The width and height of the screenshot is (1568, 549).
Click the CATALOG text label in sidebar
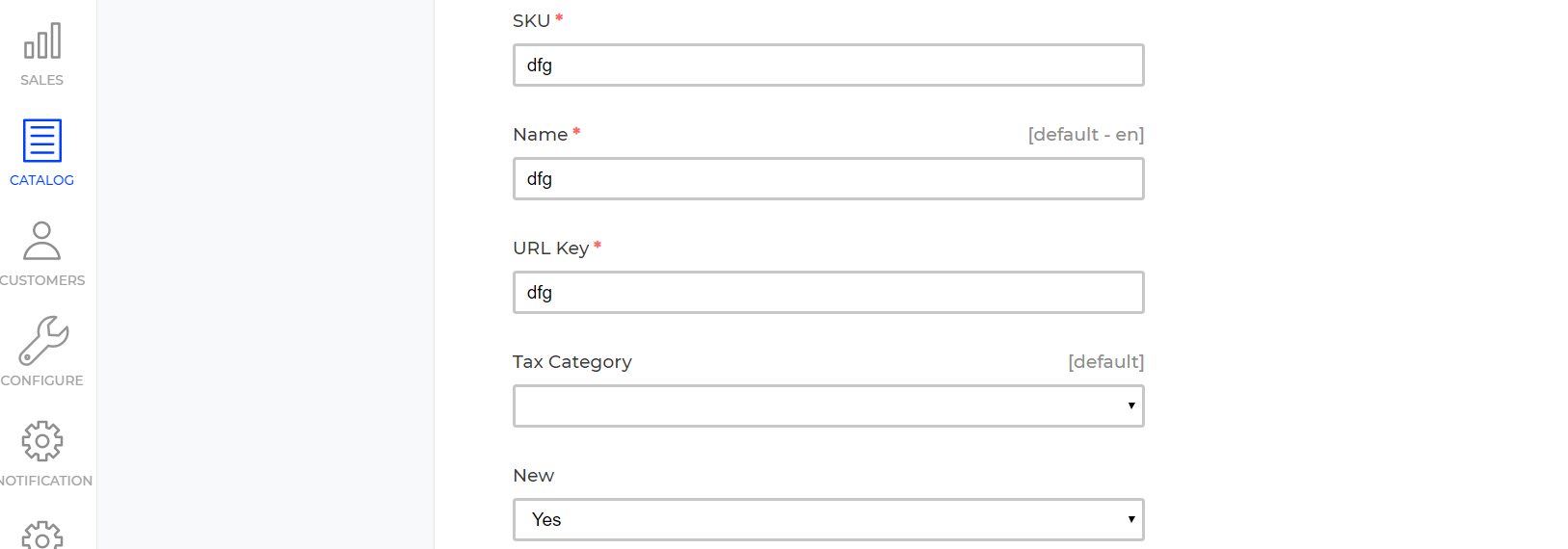coord(42,180)
